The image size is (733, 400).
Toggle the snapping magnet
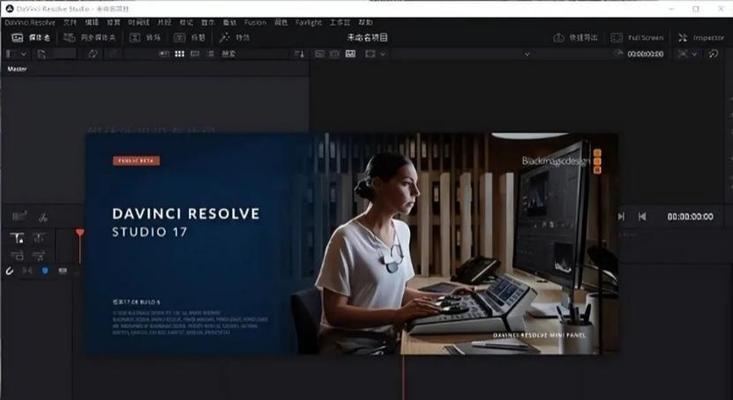click(x=9, y=271)
